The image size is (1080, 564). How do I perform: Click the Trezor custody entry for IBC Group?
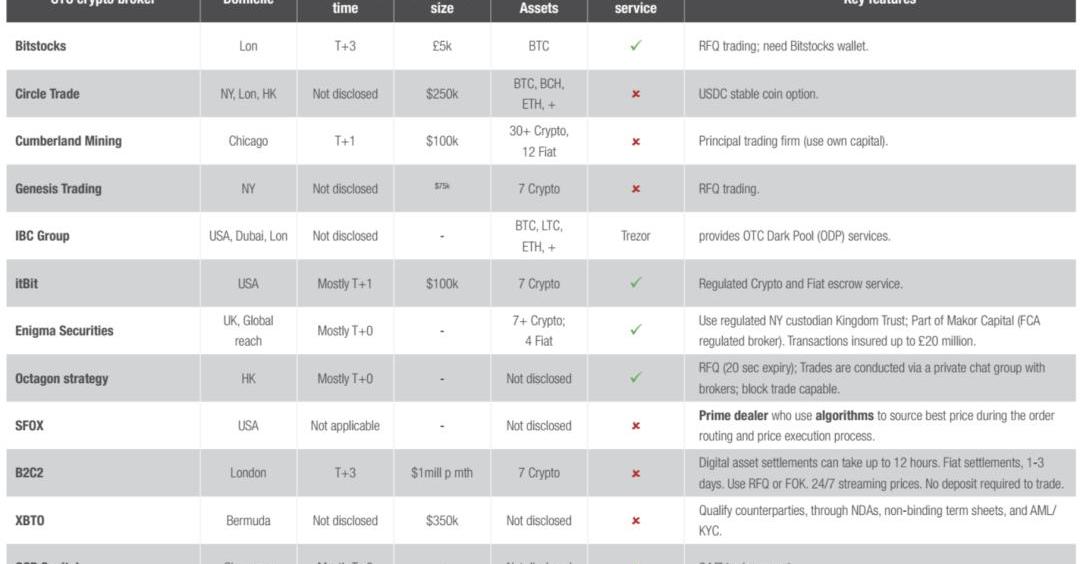pyautogui.click(x=635, y=236)
